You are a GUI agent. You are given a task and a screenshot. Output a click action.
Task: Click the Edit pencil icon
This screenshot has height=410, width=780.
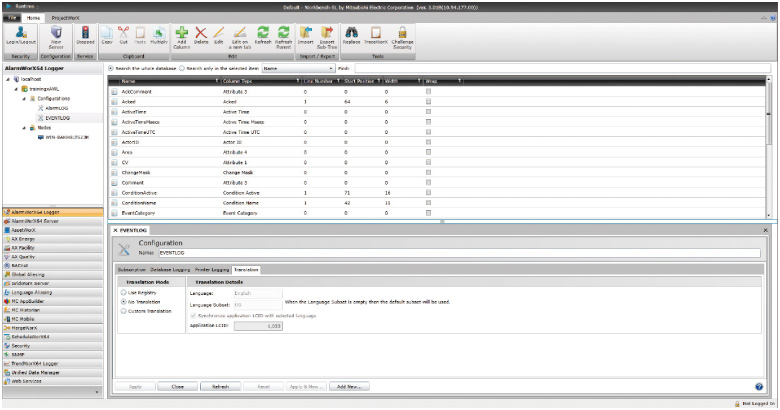coord(218,33)
